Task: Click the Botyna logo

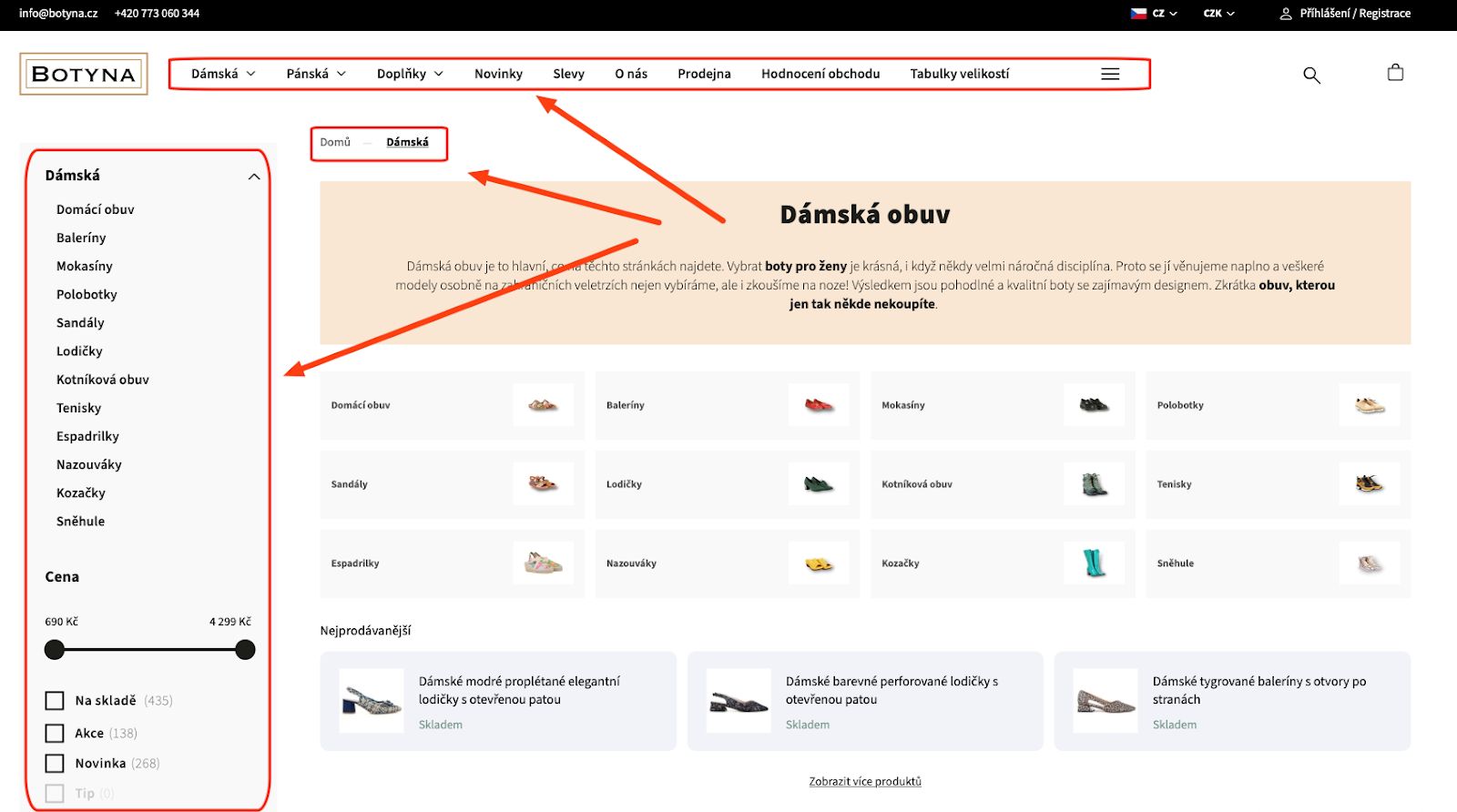Action: point(83,74)
